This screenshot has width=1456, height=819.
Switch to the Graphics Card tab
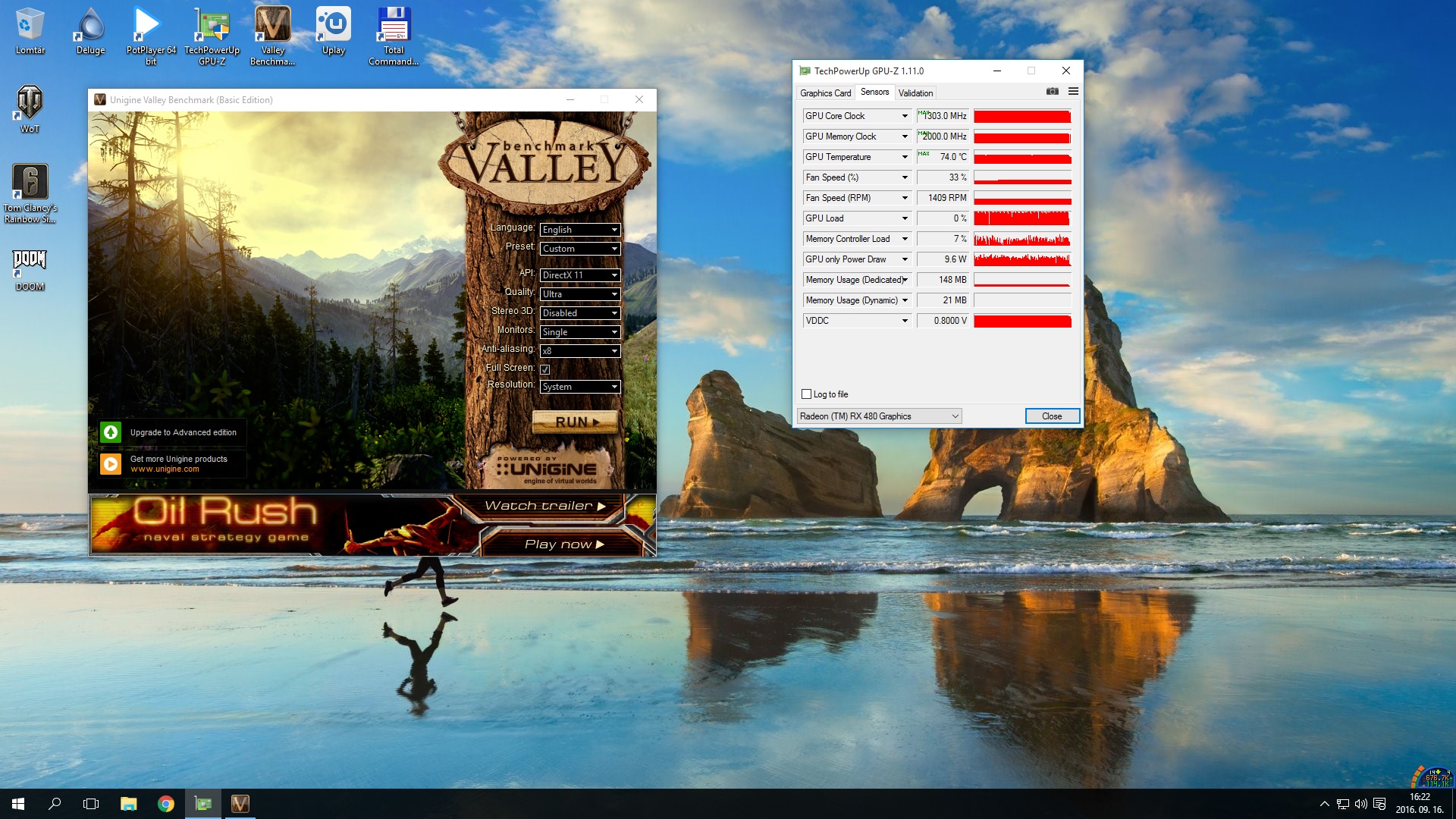[x=825, y=93]
